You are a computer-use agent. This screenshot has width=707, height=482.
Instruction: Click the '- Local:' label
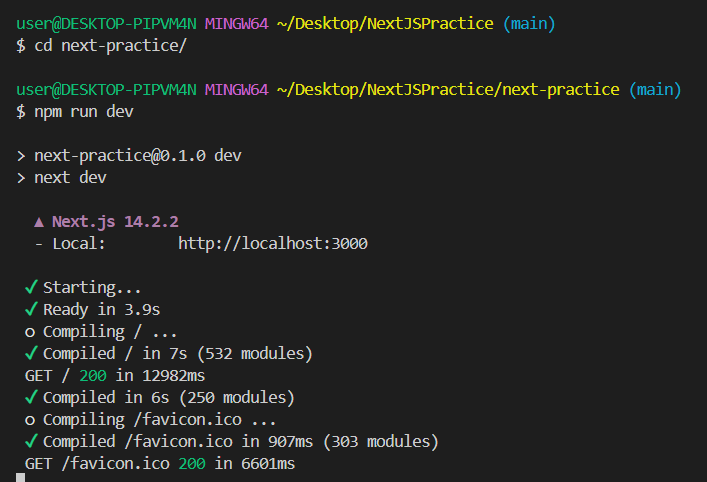tap(70, 244)
